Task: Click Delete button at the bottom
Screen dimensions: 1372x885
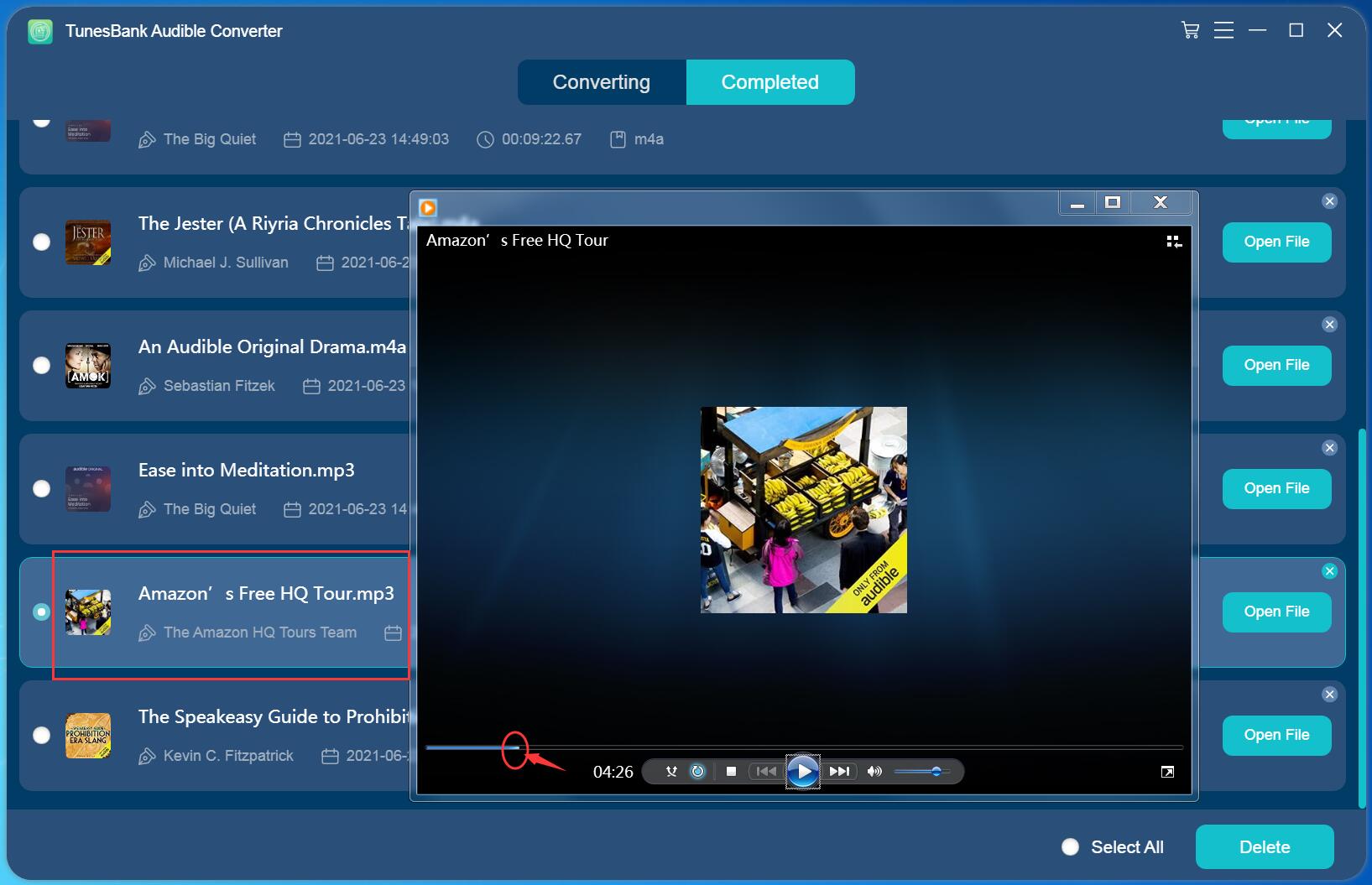Action: click(1265, 847)
